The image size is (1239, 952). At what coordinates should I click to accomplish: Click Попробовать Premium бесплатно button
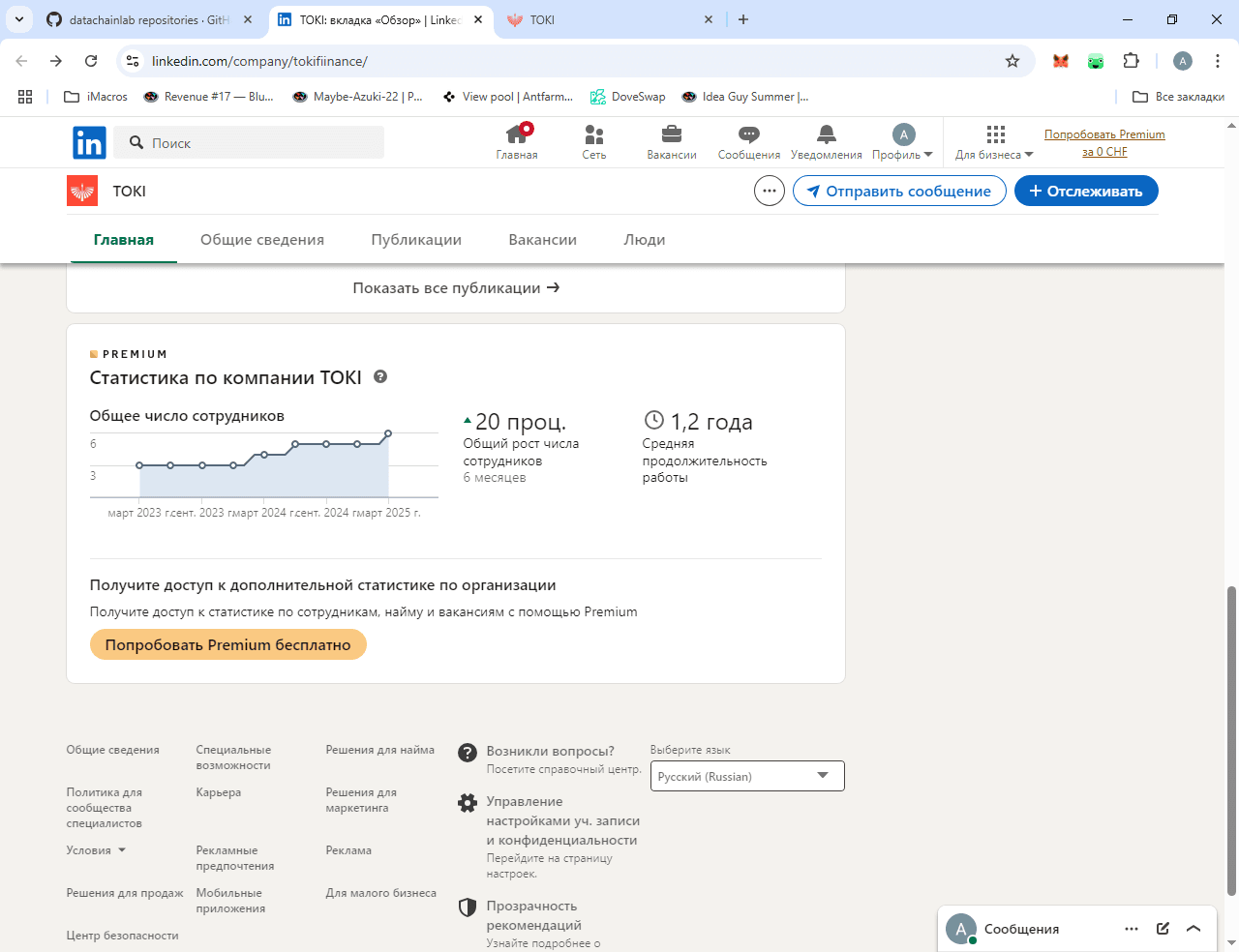pos(228,644)
